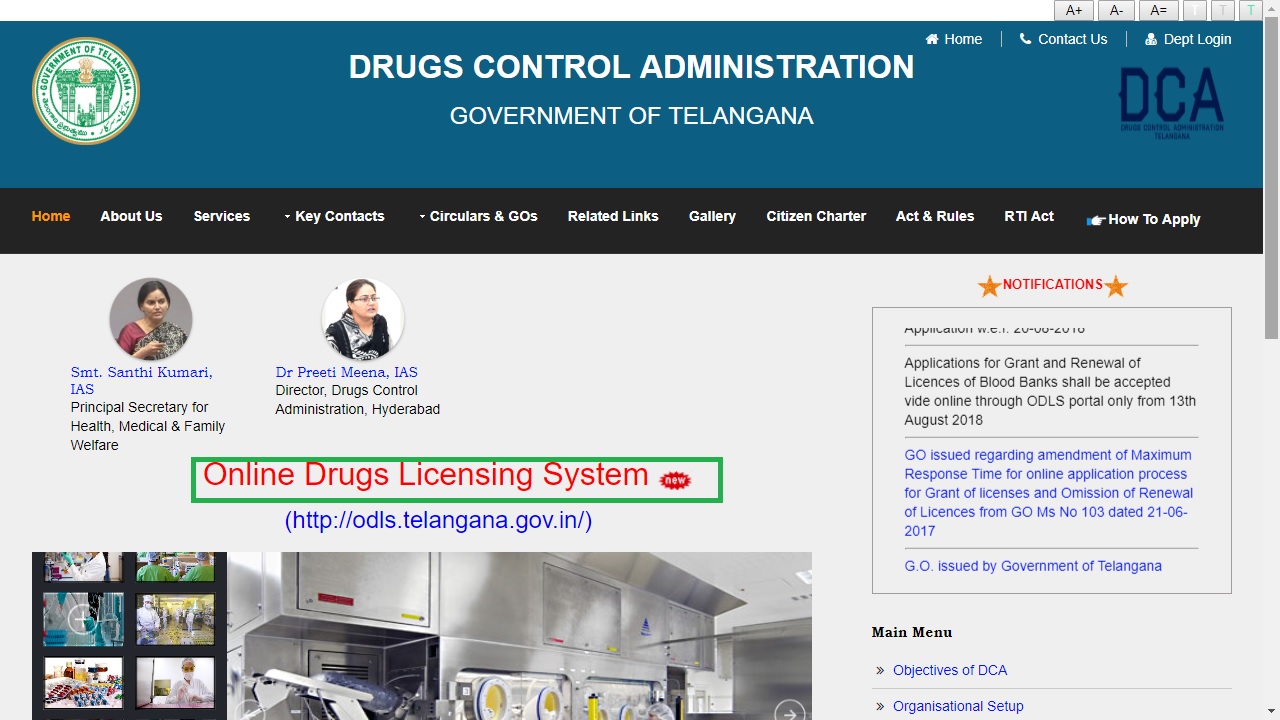Click the phone icon beside Contact Us
Image resolution: width=1280 pixels, height=720 pixels.
pos(1024,39)
